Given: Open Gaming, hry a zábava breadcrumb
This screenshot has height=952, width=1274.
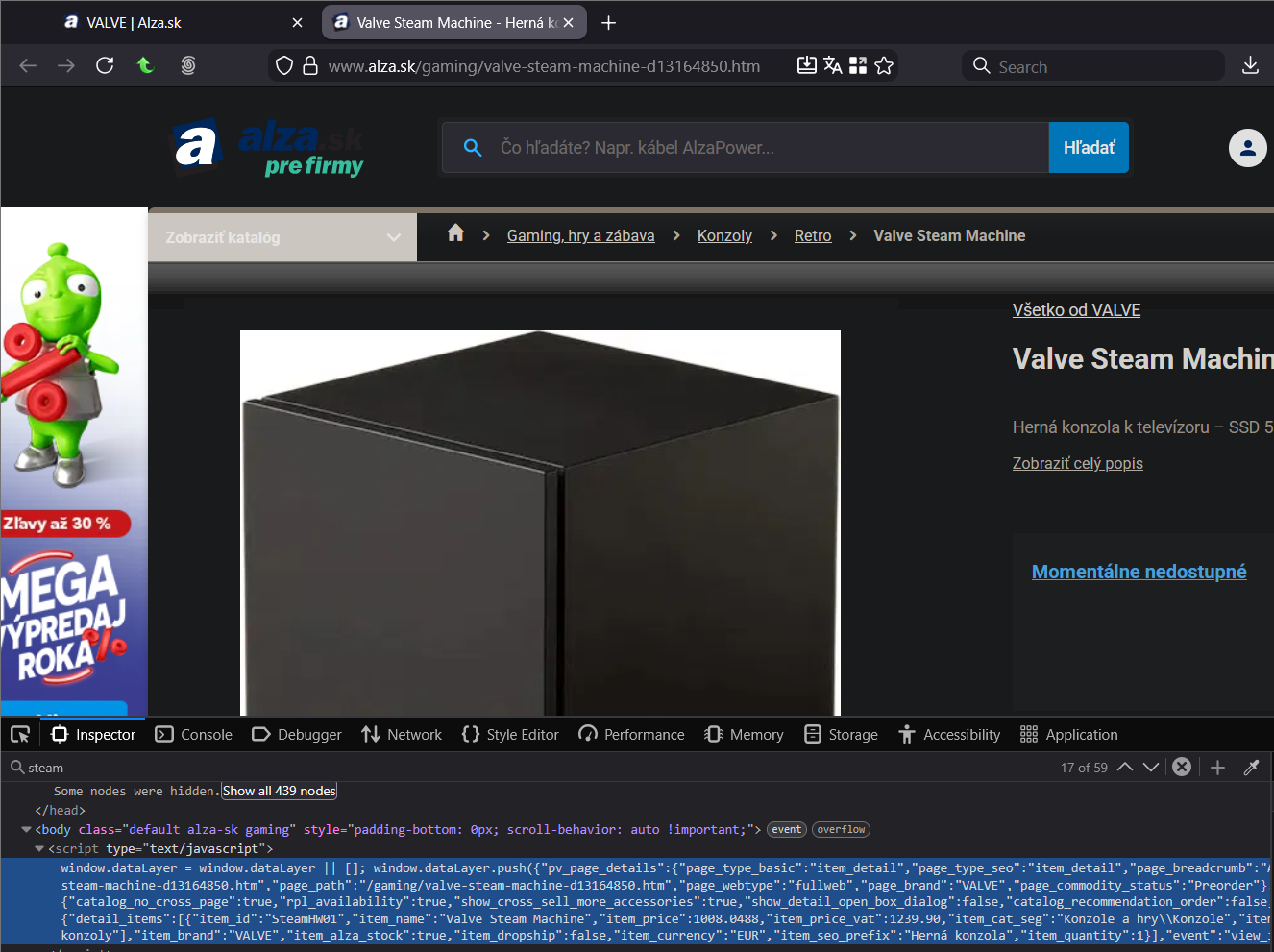Looking at the screenshot, I should (x=580, y=235).
